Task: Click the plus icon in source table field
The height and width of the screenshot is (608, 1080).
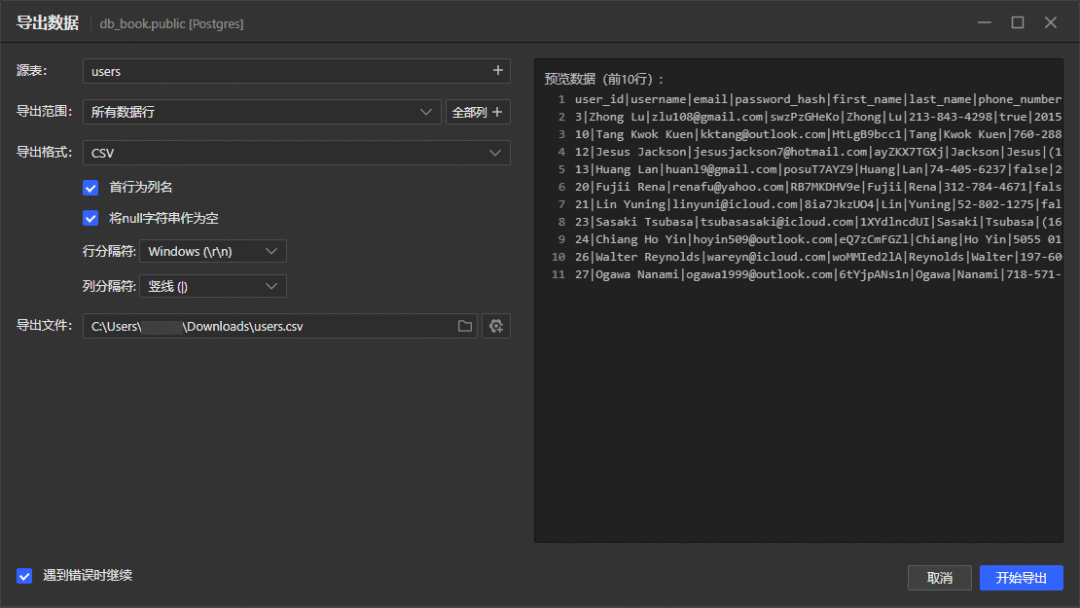Action: tap(497, 71)
